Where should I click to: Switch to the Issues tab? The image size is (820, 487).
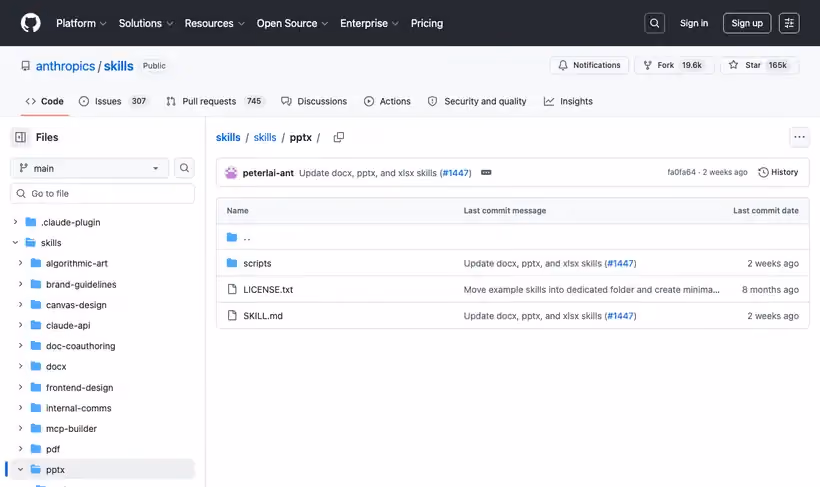113,101
